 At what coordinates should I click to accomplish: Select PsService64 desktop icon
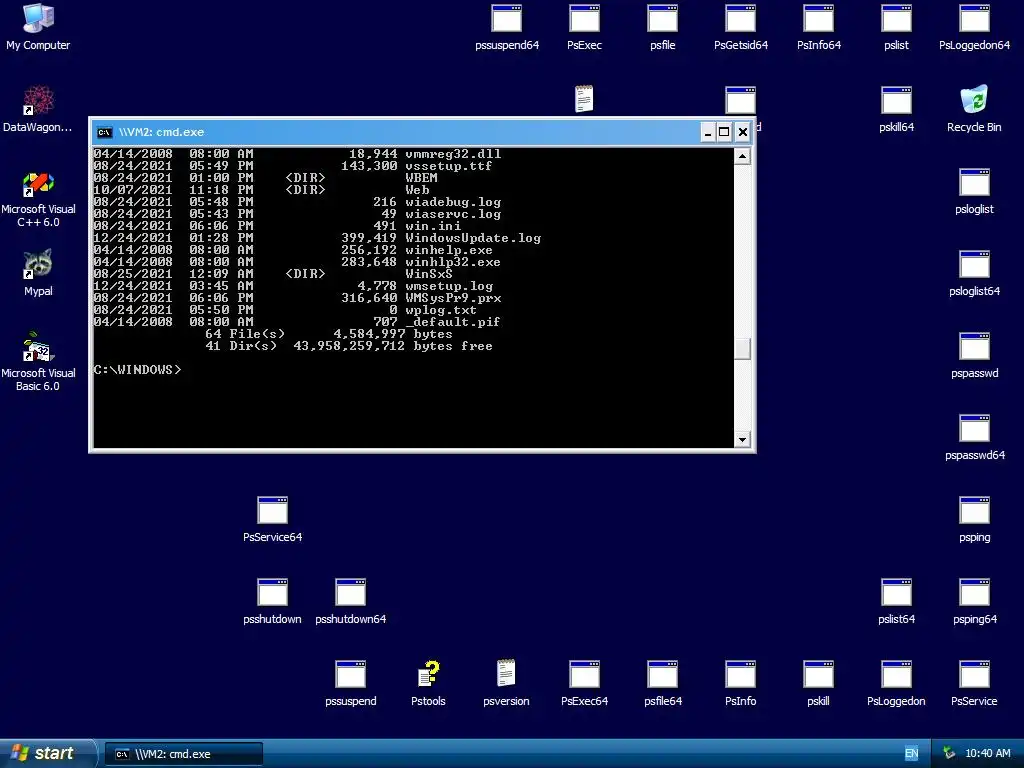point(272,519)
